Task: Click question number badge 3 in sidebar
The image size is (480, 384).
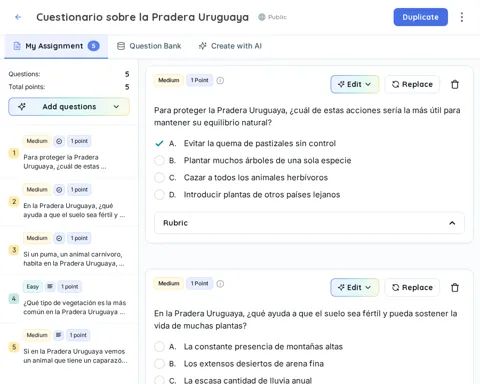Action: pyautogui.click(x=14, y=250)
